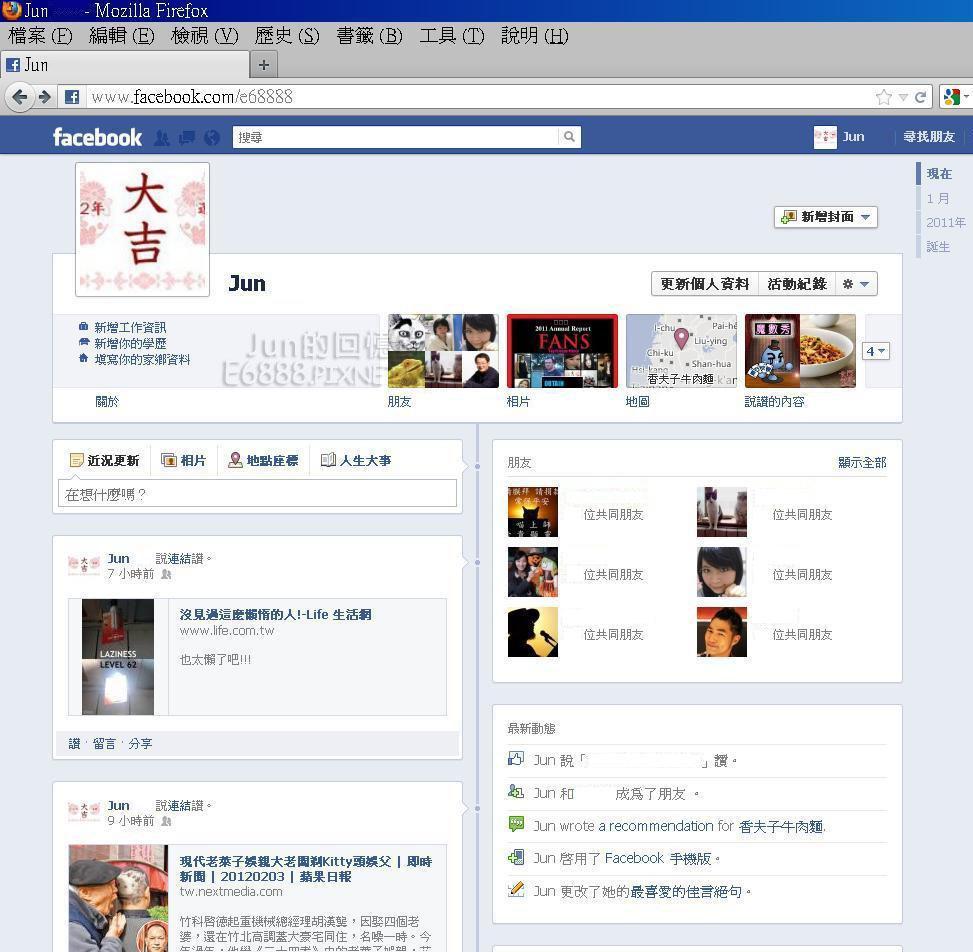Screen dimensions: 973x952
Task: Click the Google search icon in the browser toolbar
Action: (951, 97)
